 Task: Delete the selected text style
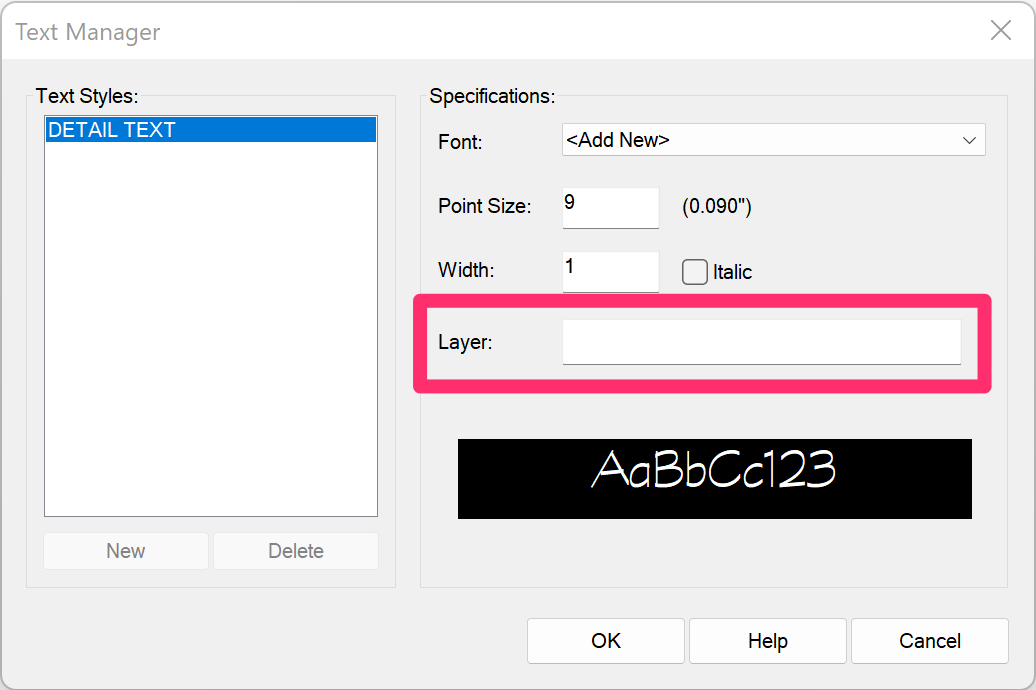click(x=295, y=551)
